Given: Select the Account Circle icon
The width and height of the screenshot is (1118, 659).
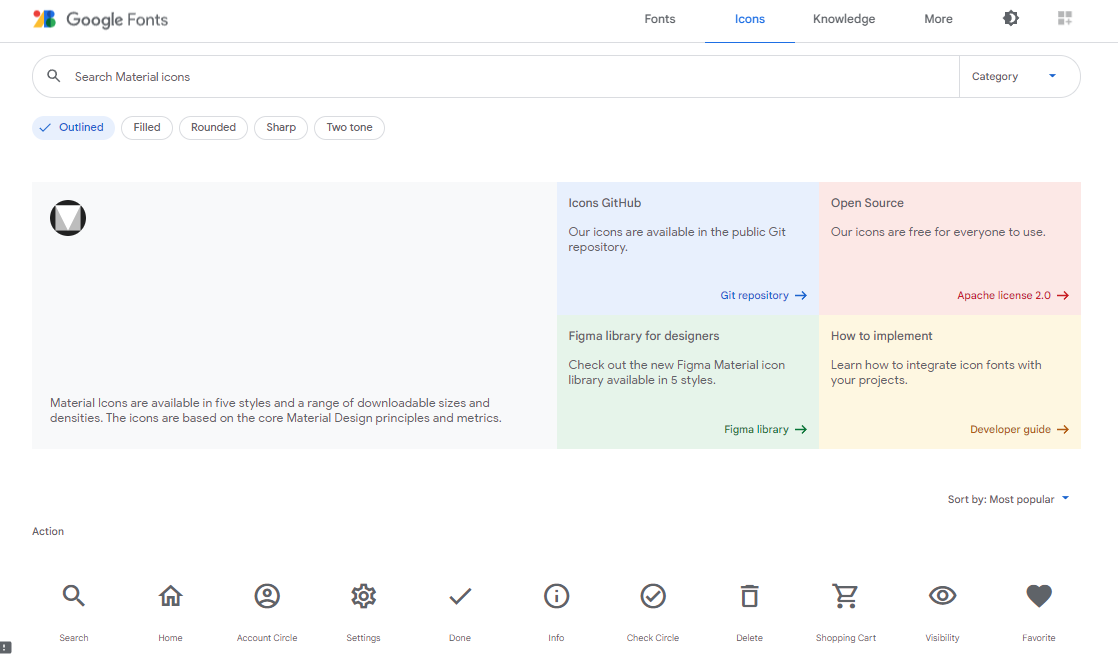Looking at the screenshot, I should coord(267,597).
